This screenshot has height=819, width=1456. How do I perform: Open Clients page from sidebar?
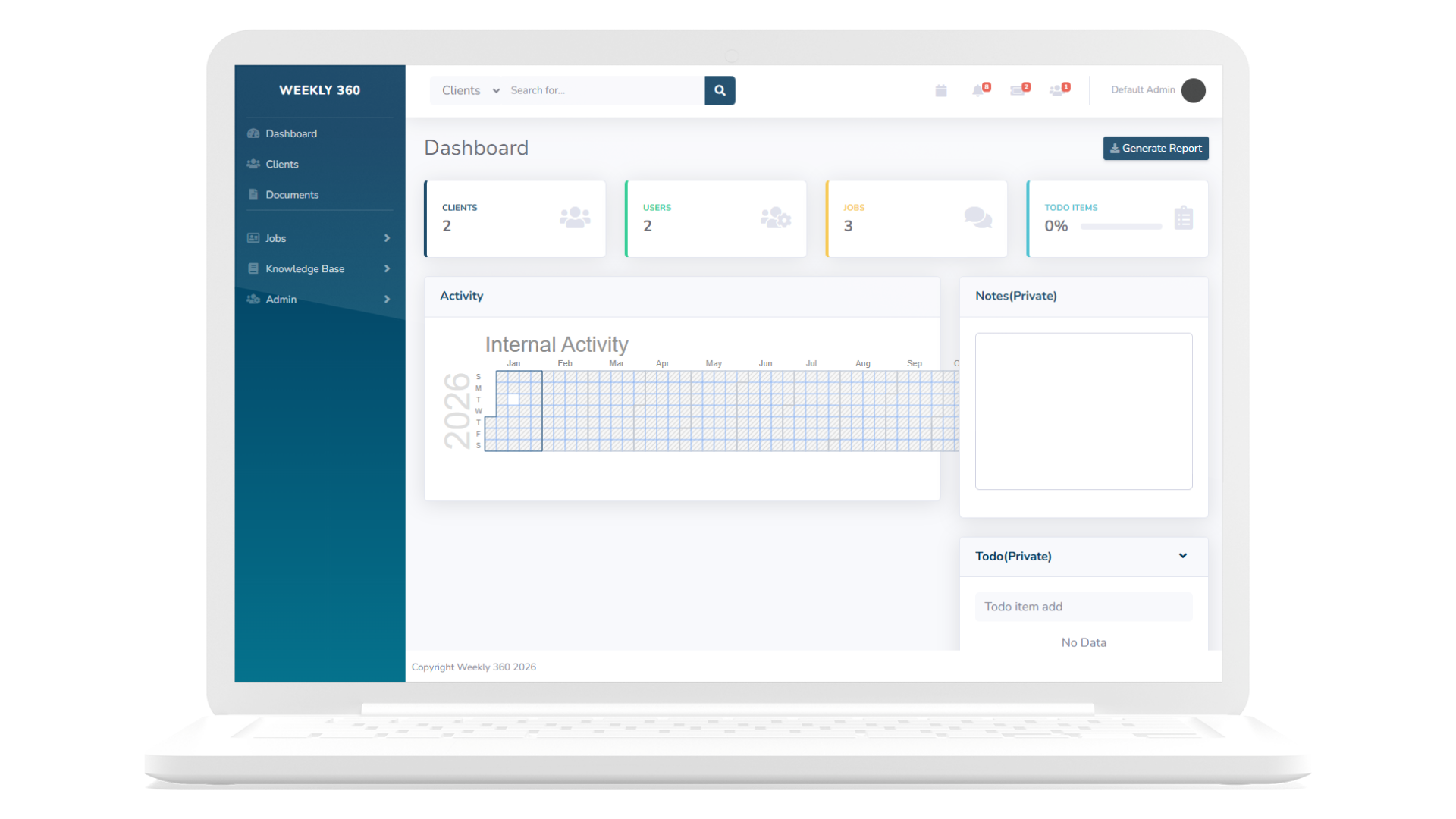point(281,164)
